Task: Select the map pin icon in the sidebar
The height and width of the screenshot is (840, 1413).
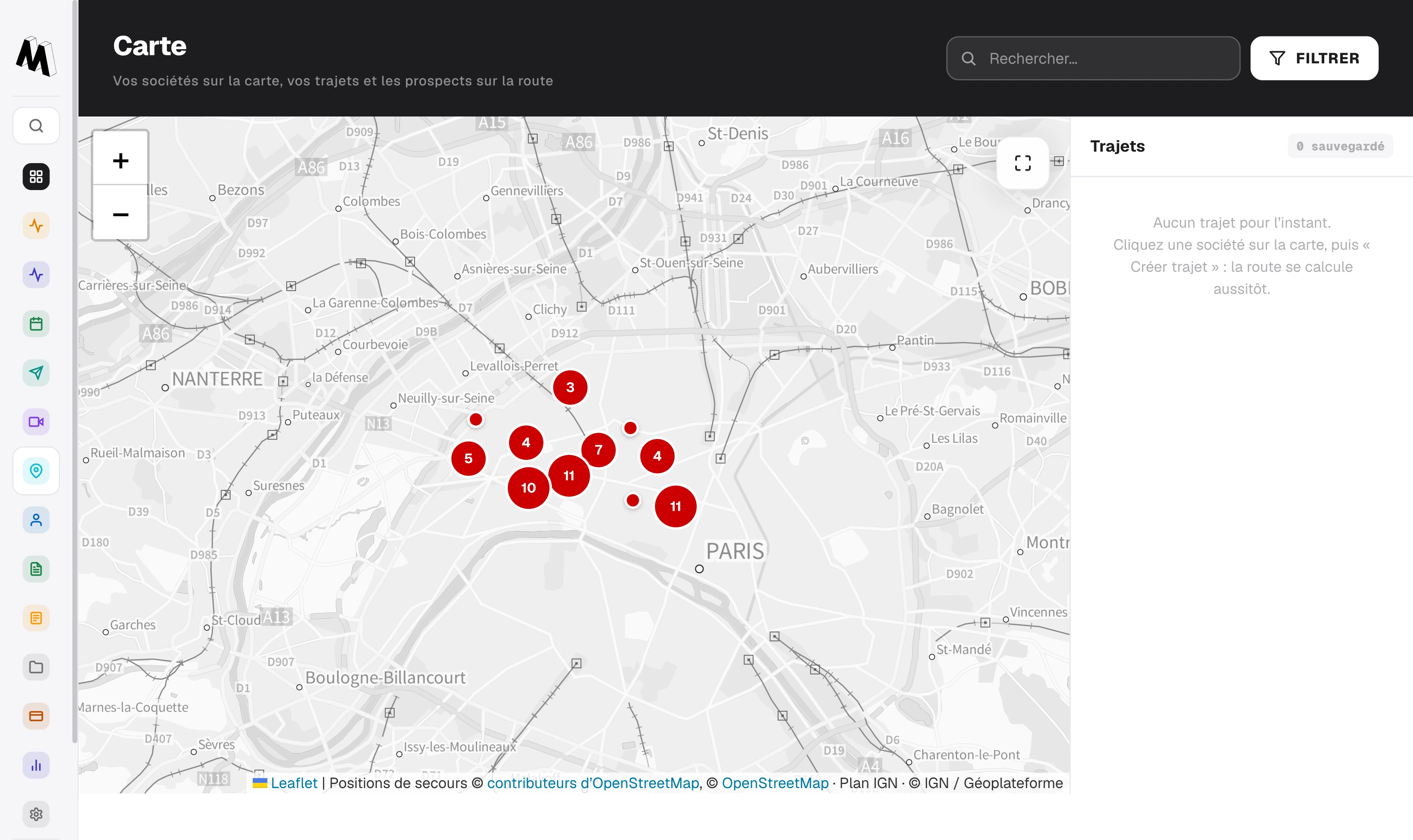Action: (36, 471)
